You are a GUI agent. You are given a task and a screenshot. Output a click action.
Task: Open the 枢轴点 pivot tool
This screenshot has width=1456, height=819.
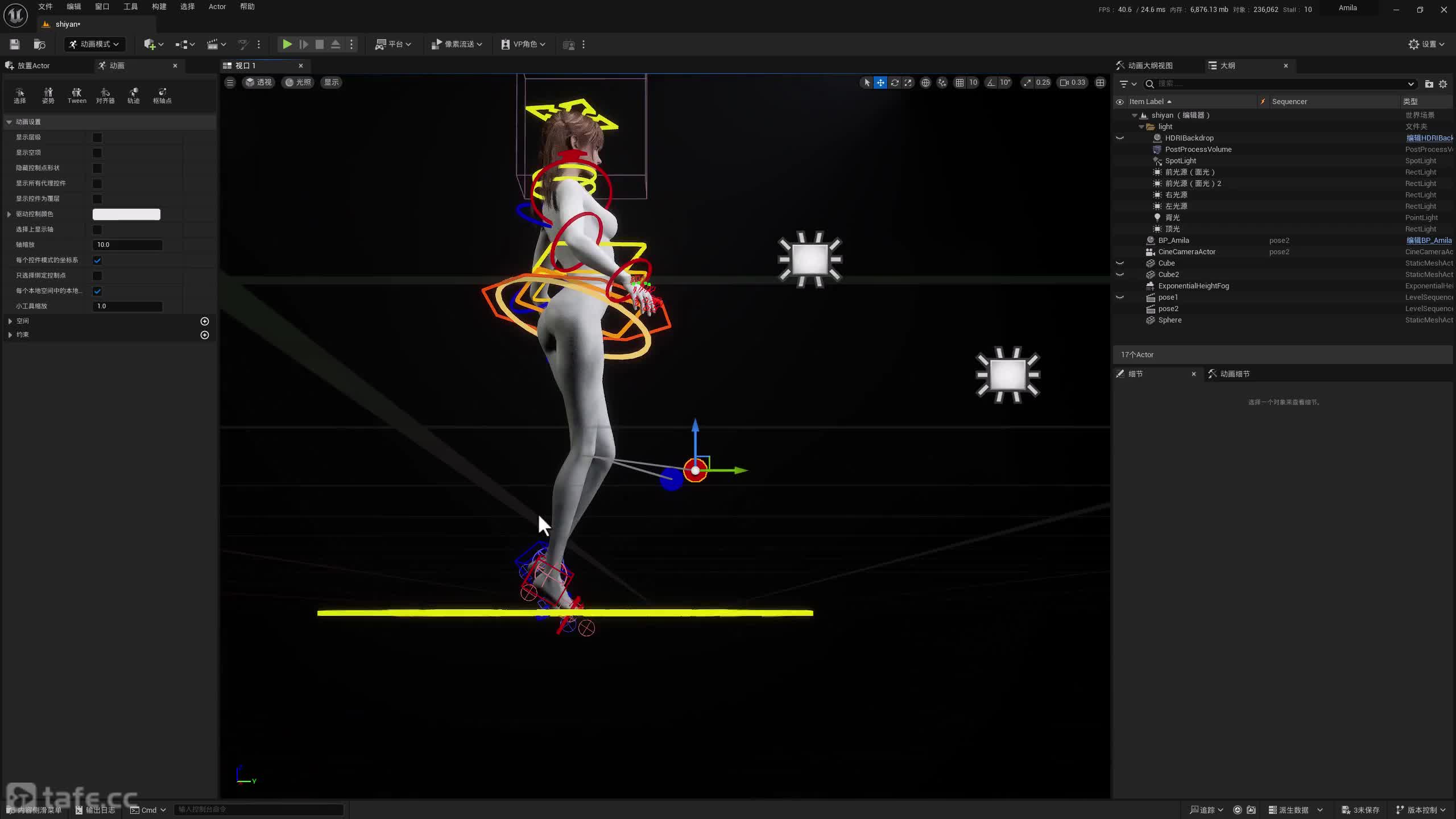coord(162,96)
